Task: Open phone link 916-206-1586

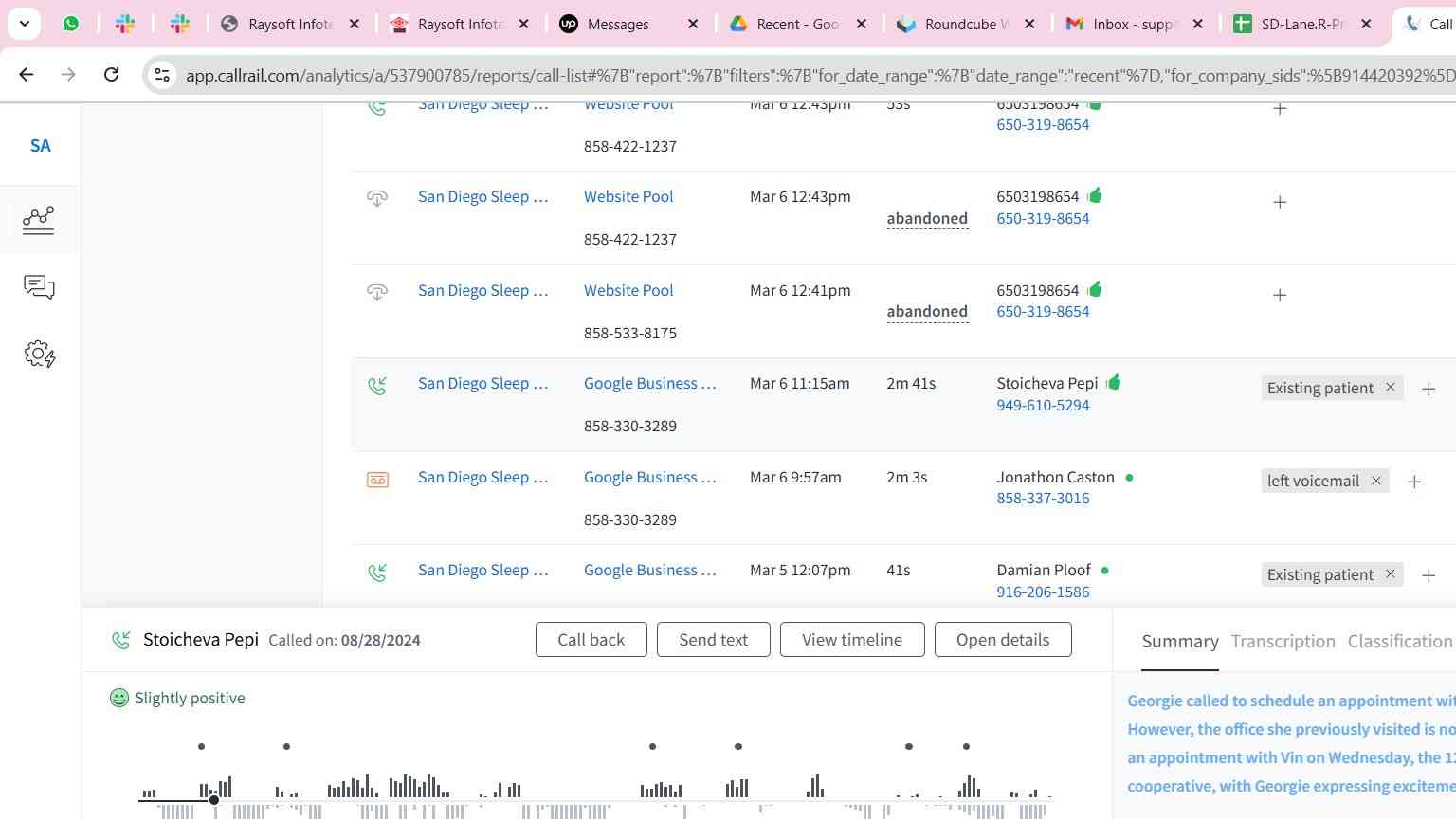Action: click(x=1043, y=592)
